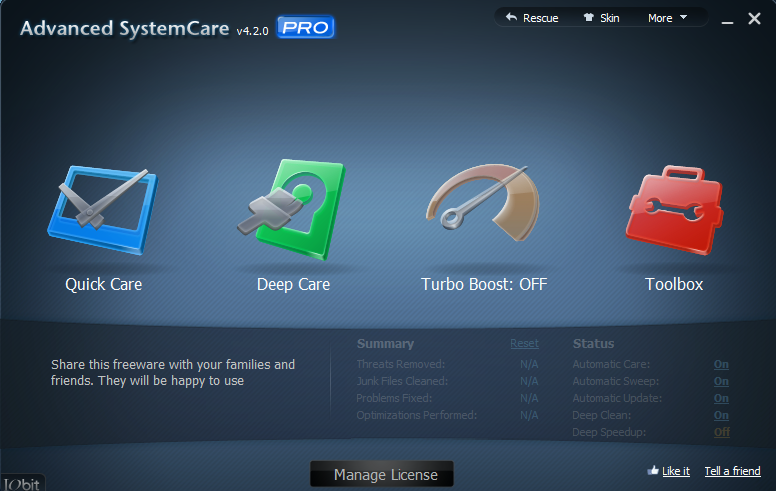
Task: Click the Threats Removed label
Action: [400, 364]
